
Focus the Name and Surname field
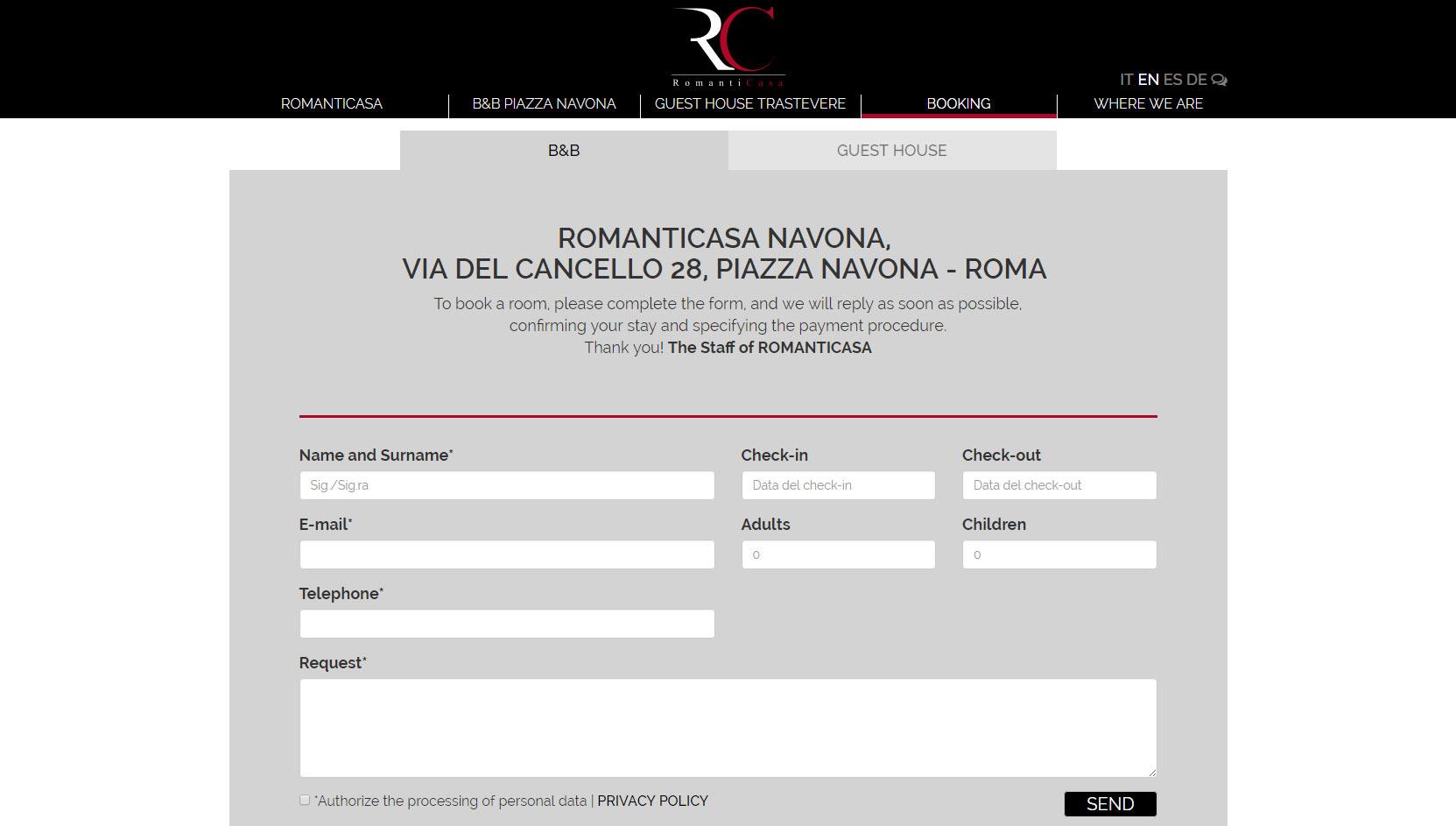click(x=507, y=485)
